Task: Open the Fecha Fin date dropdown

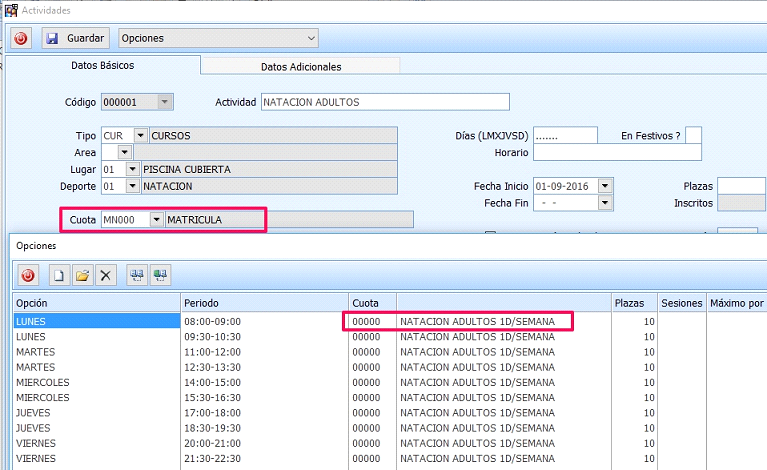Action: tap(605, 203)
